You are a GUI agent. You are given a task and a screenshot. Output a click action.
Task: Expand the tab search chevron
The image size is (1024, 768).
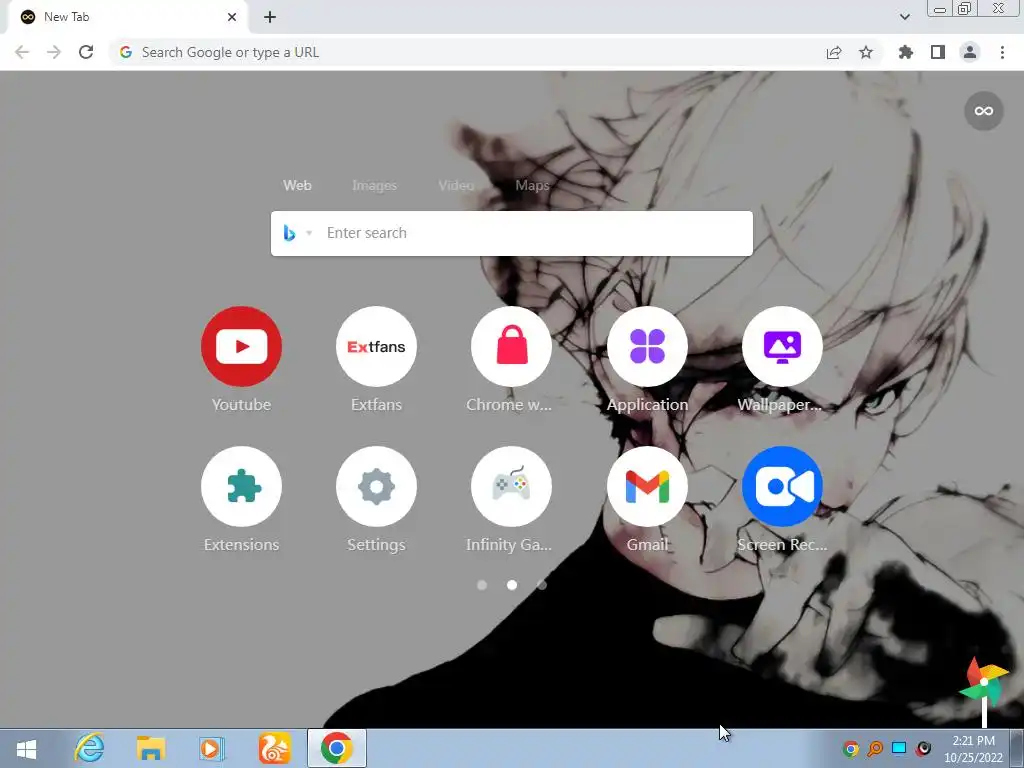tap(904, 17)
